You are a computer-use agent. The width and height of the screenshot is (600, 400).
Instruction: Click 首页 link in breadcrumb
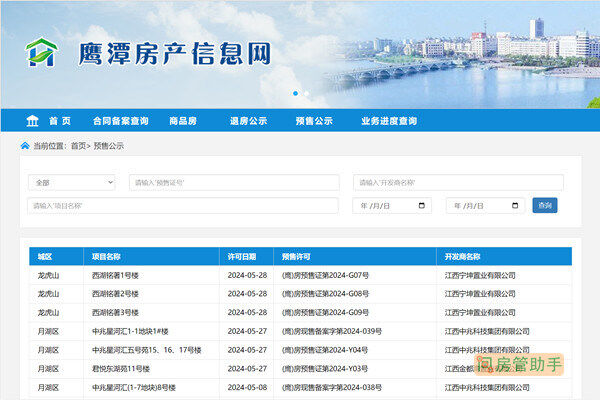78,146
